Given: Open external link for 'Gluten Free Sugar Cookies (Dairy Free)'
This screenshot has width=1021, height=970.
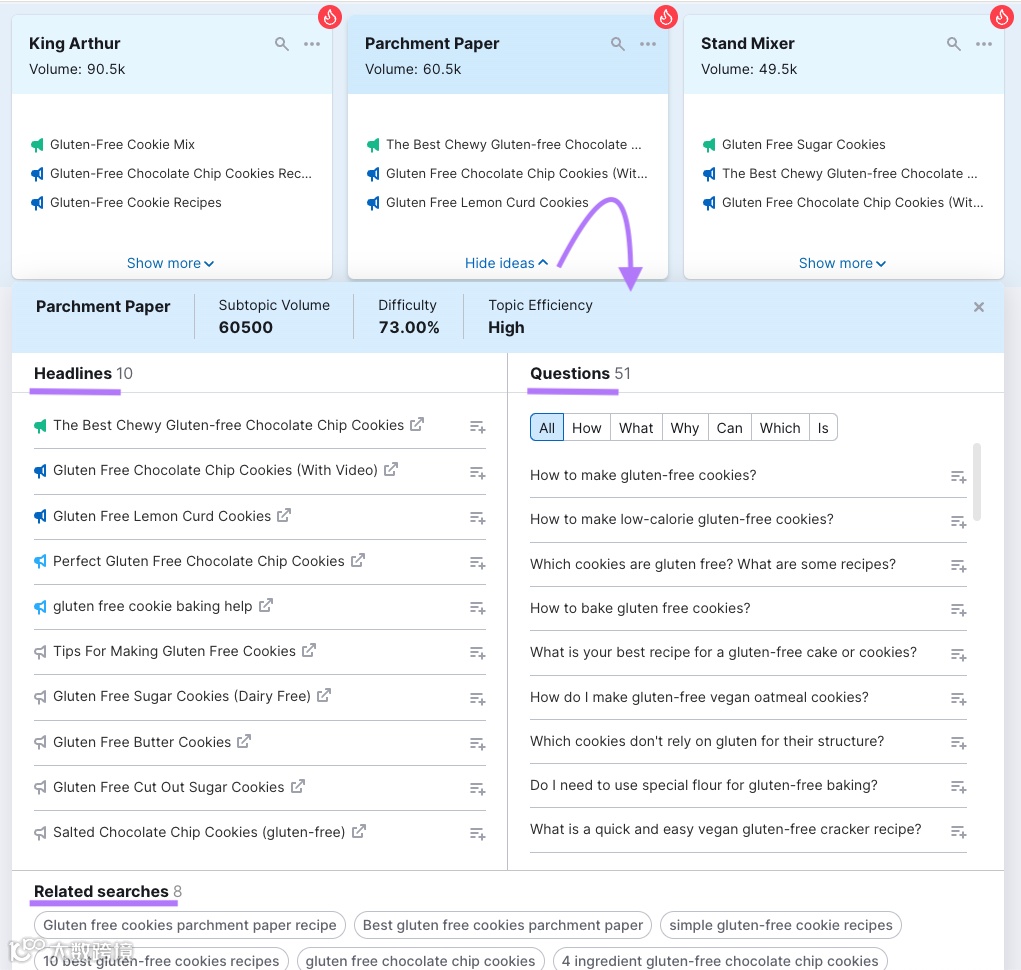Looking at the screenshot, I should (324, 695).
